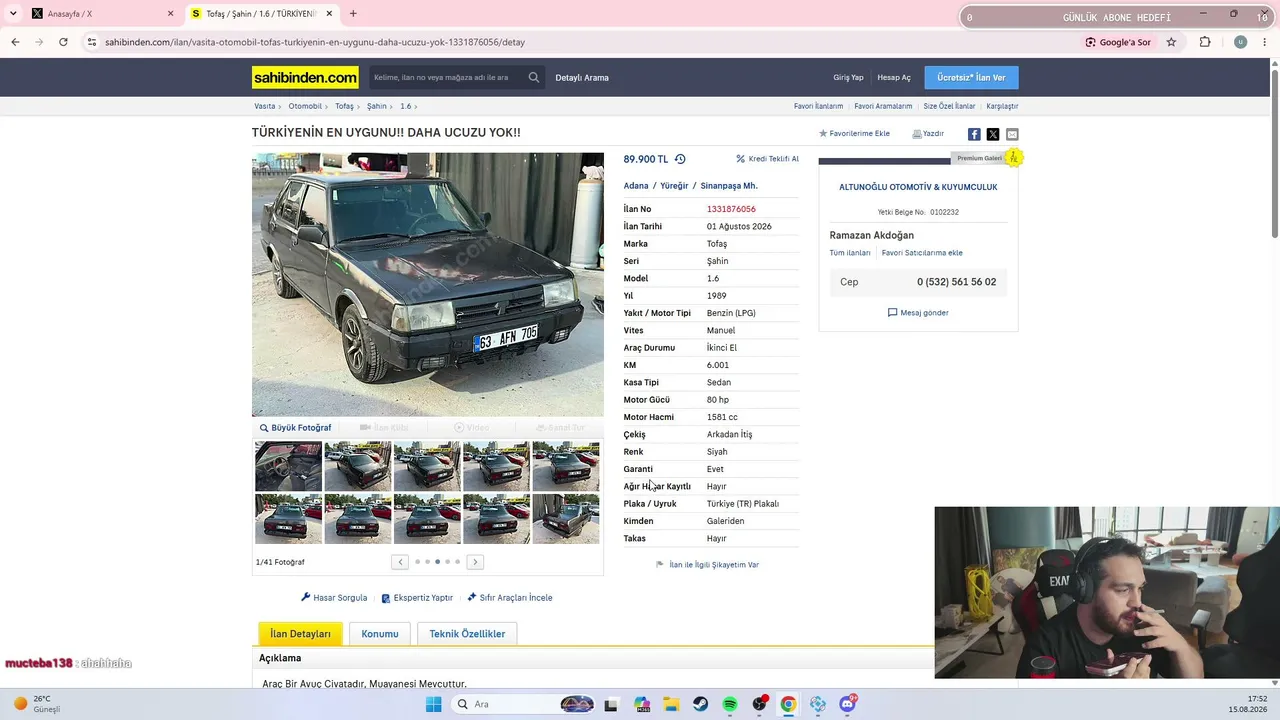Click the Vasıta breadcrumb link
The image size is (1280, 720).
point(264,106)
